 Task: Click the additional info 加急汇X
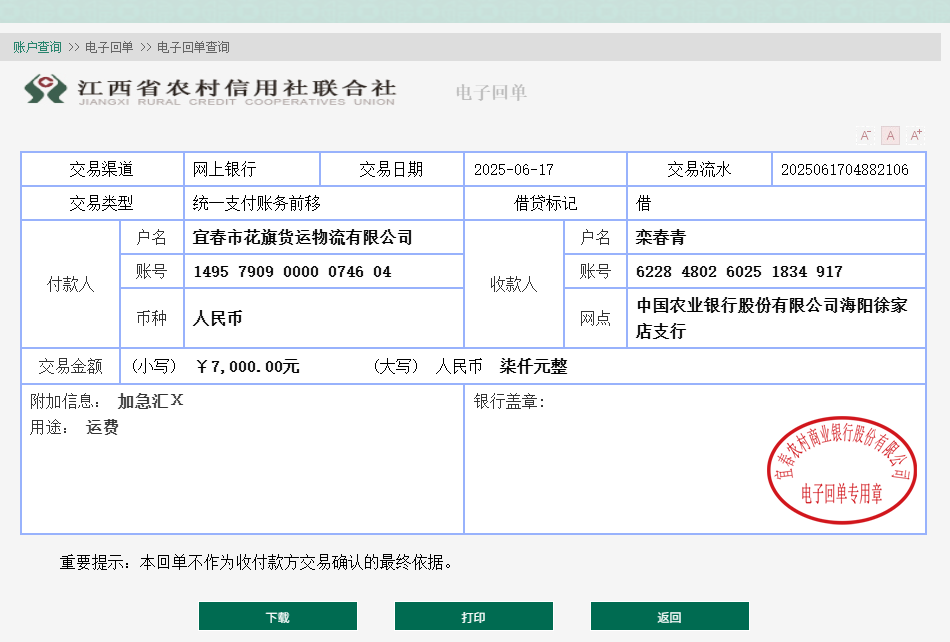[x=150, y=401]
